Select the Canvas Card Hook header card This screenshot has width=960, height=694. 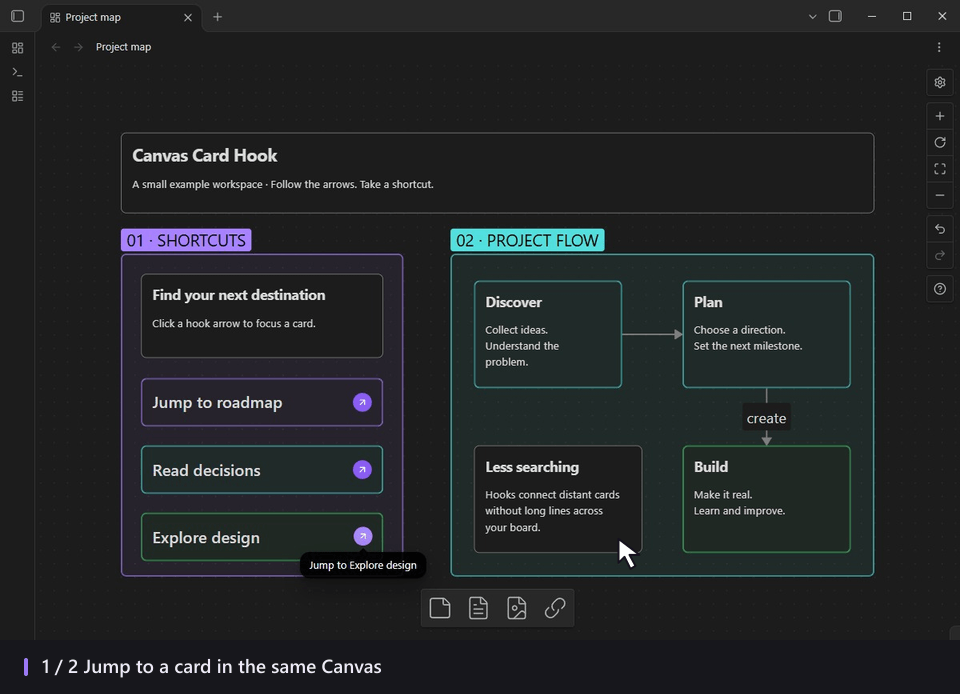[497, 173]
